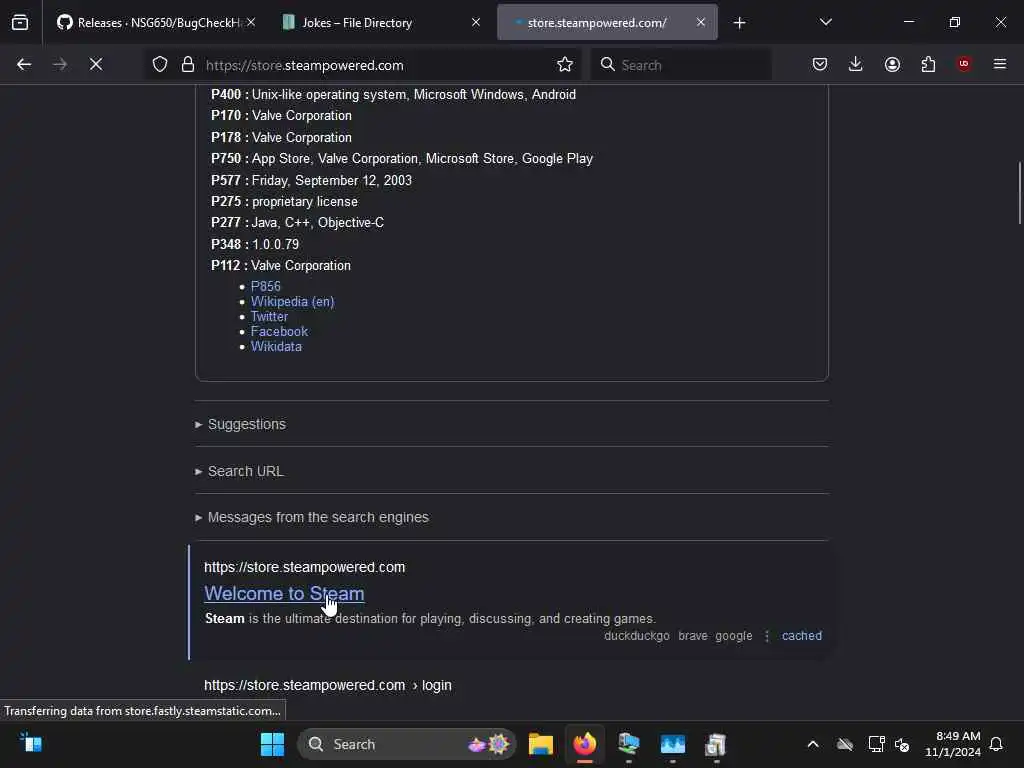Open the network status tray icon
This screenshot has height=768, width=1024.
pyautogui.click(x=876, y=744)
